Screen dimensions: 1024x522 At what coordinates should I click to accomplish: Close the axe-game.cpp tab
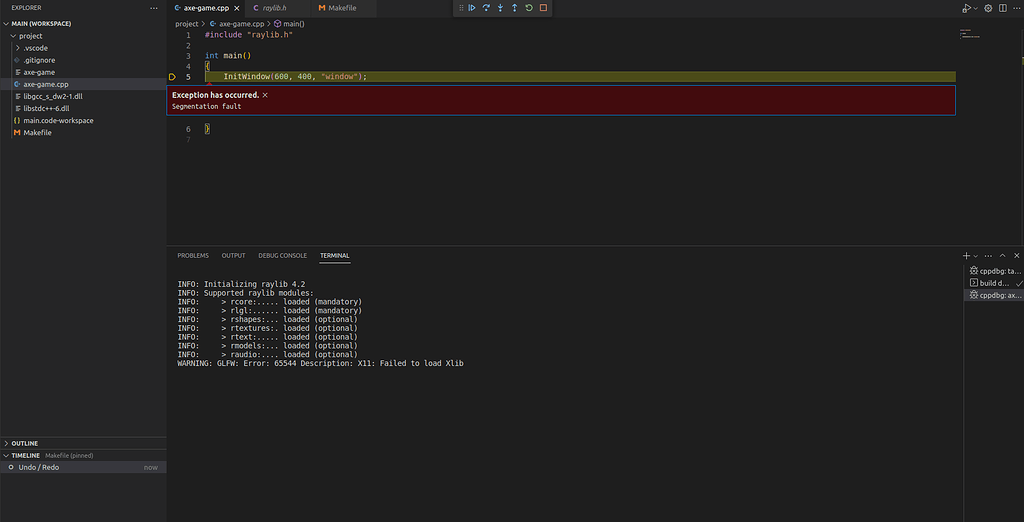(235, 8)
